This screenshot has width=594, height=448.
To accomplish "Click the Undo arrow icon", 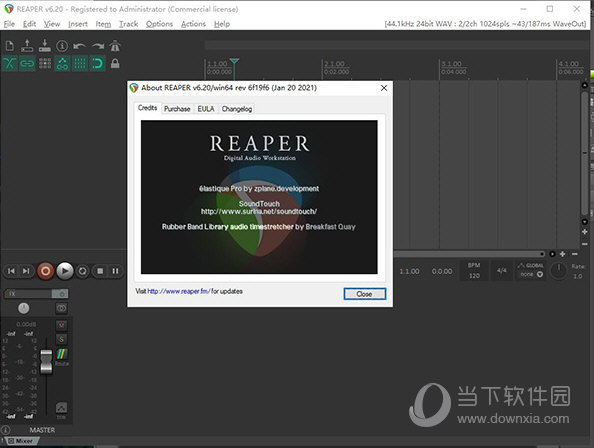I will [80, 46].
